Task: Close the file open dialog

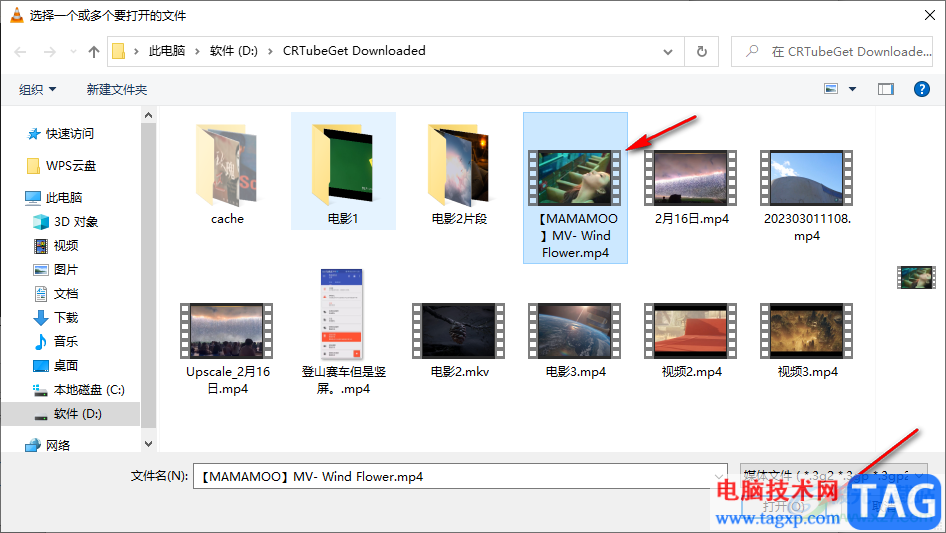Action: (x=930, y=15)
